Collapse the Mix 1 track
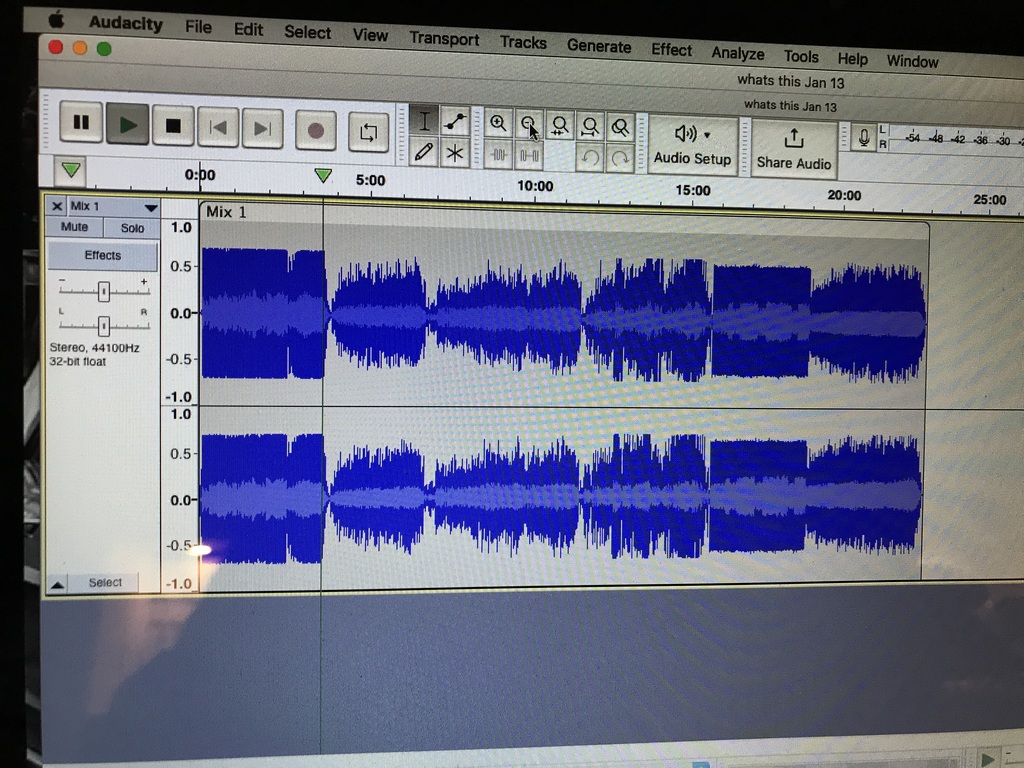 pyautogui.click(x=57, y=584)
